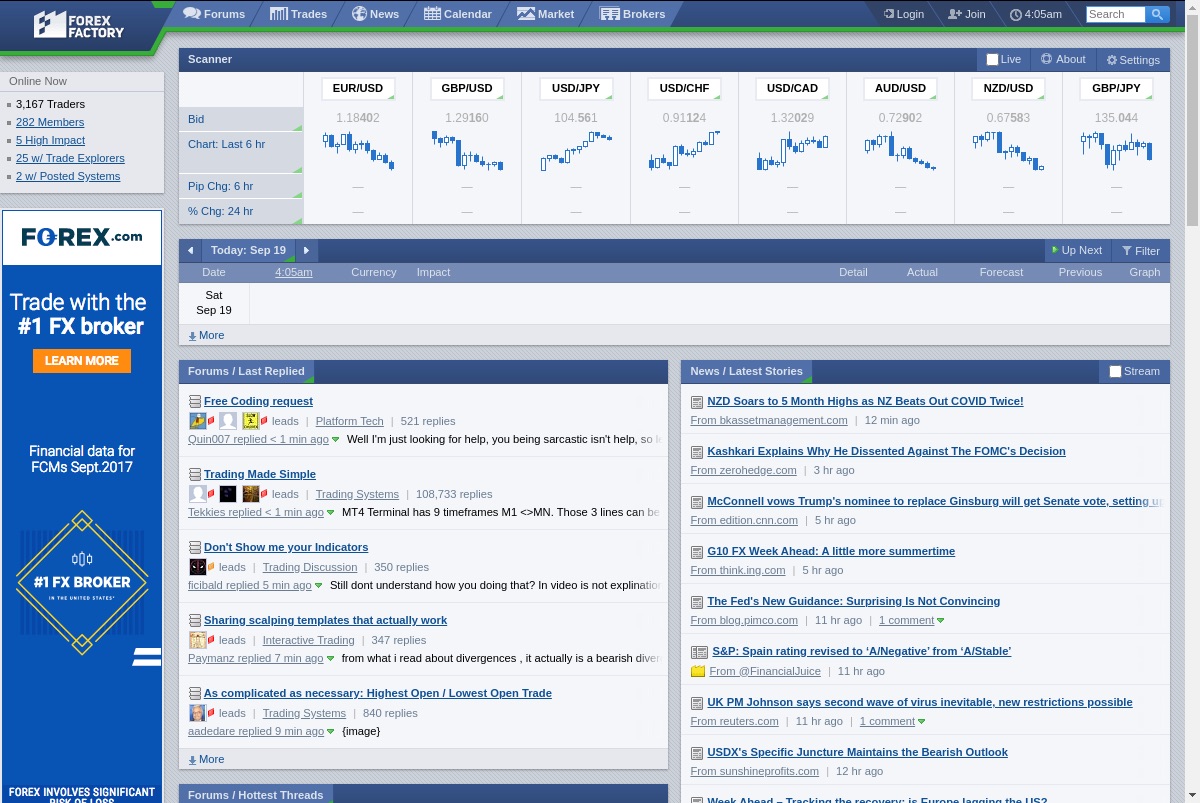The width and height of the screenshot is (1200, 803).
Task: Open the Forums menu tab
Action: 214,14
